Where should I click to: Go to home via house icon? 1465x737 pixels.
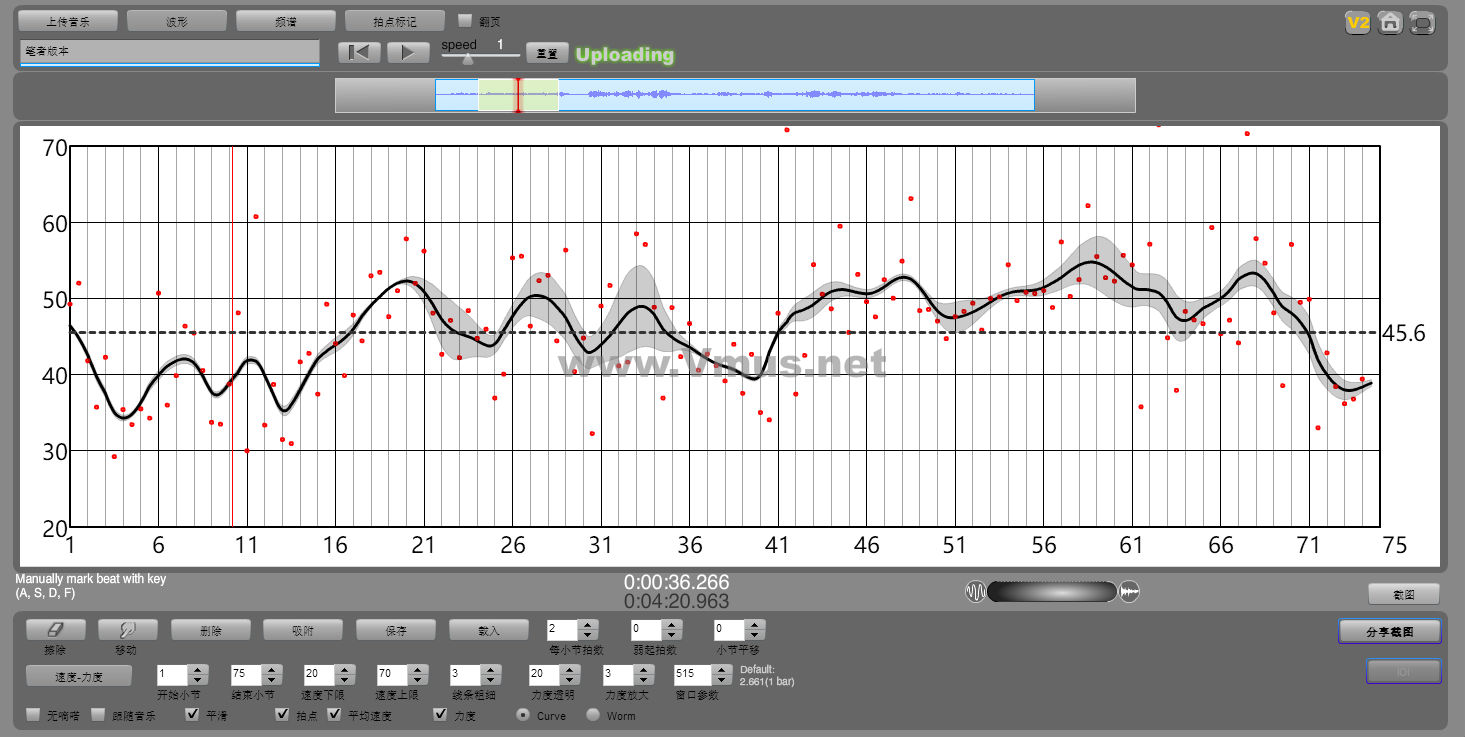(1389, 23)
